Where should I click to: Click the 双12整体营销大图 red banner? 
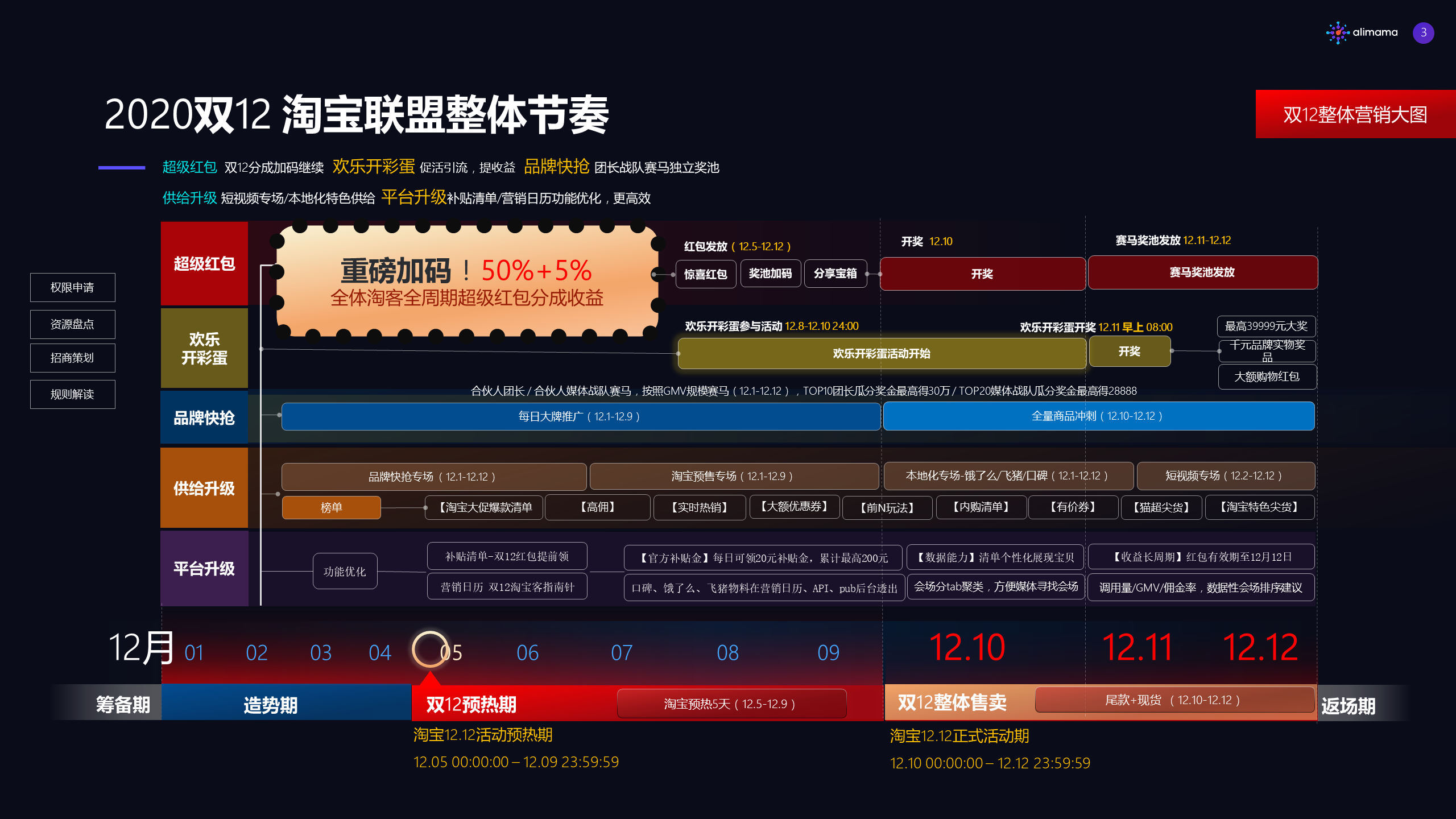coord(1355,114)
